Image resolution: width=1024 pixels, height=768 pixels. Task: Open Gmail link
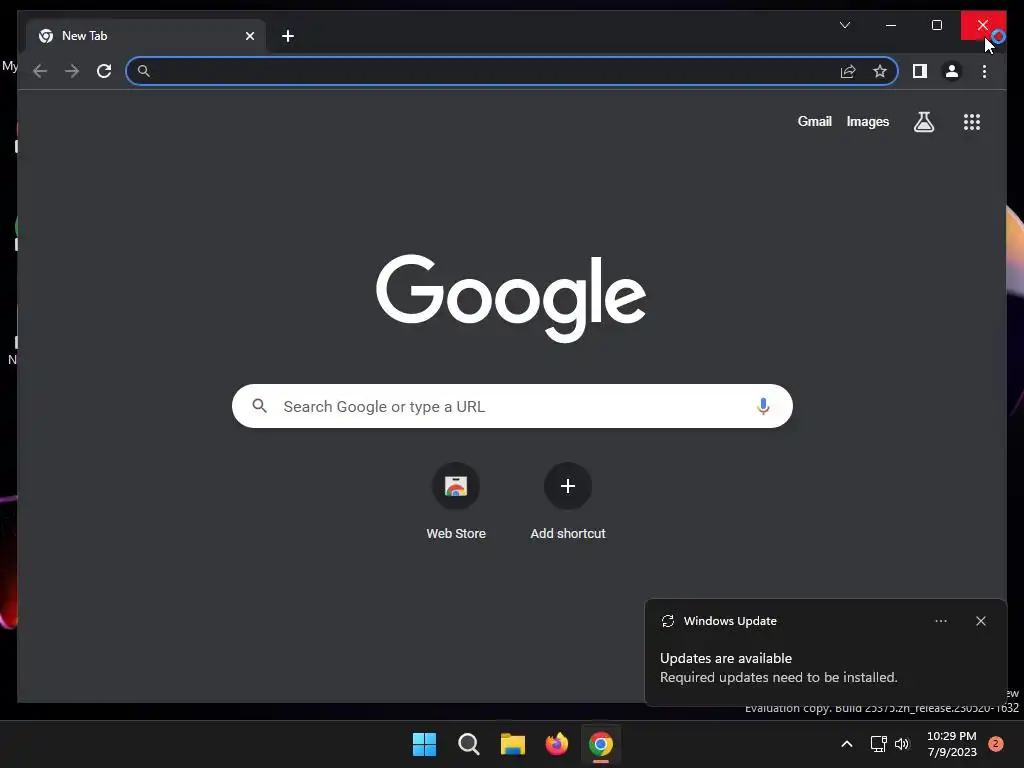point(814,121)
